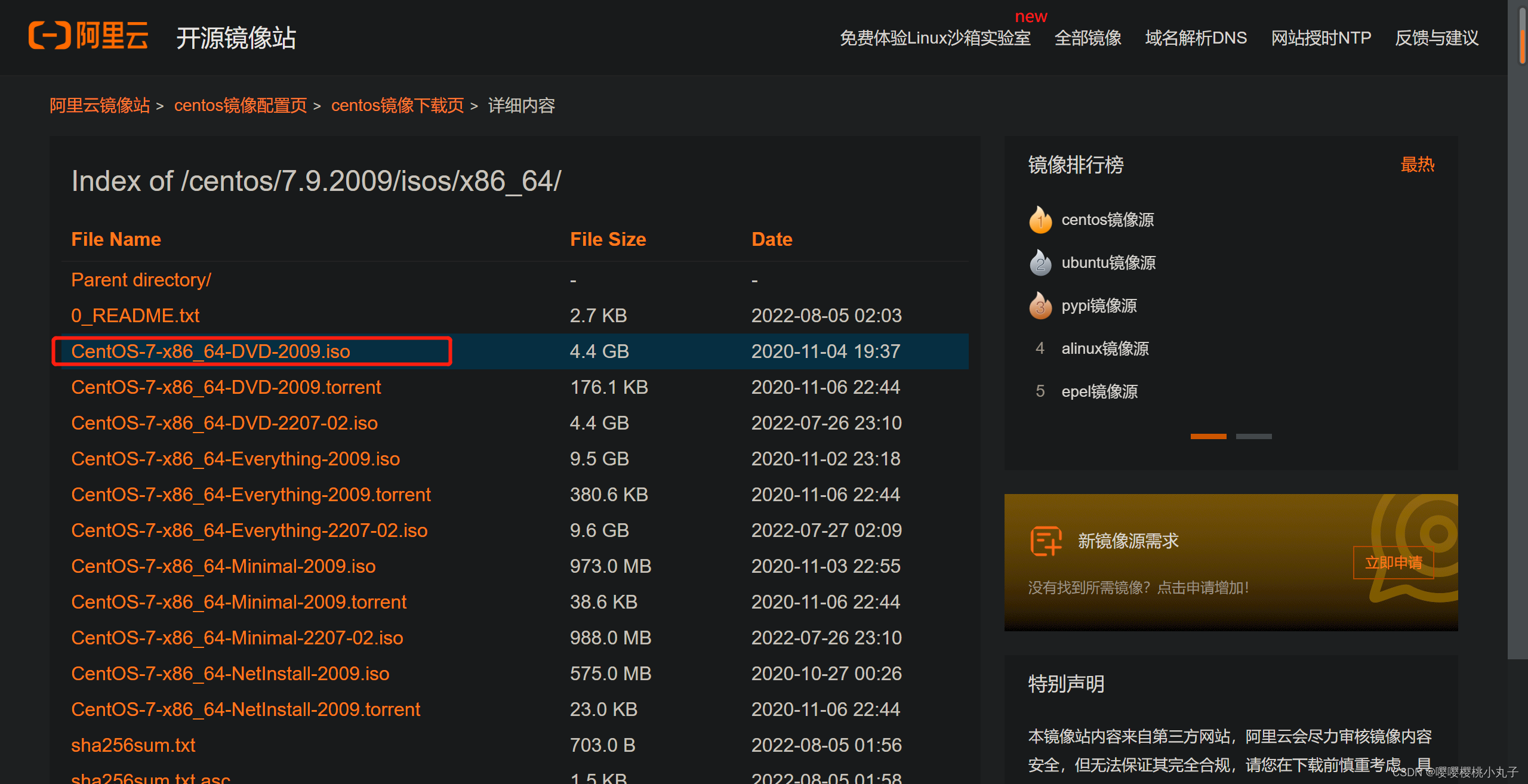Click the 特别声明 heading
This screenshot has height=784, width=1528.
click(1066, 684)
